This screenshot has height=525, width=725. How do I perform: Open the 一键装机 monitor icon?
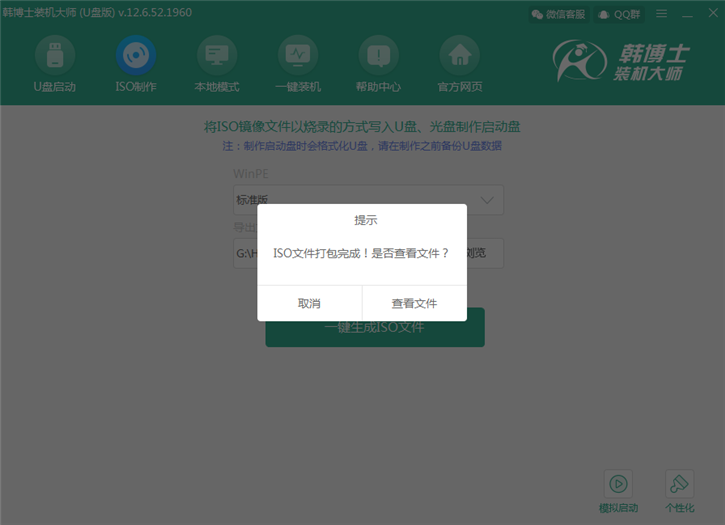pyautogui.click(x=298, y=56)
